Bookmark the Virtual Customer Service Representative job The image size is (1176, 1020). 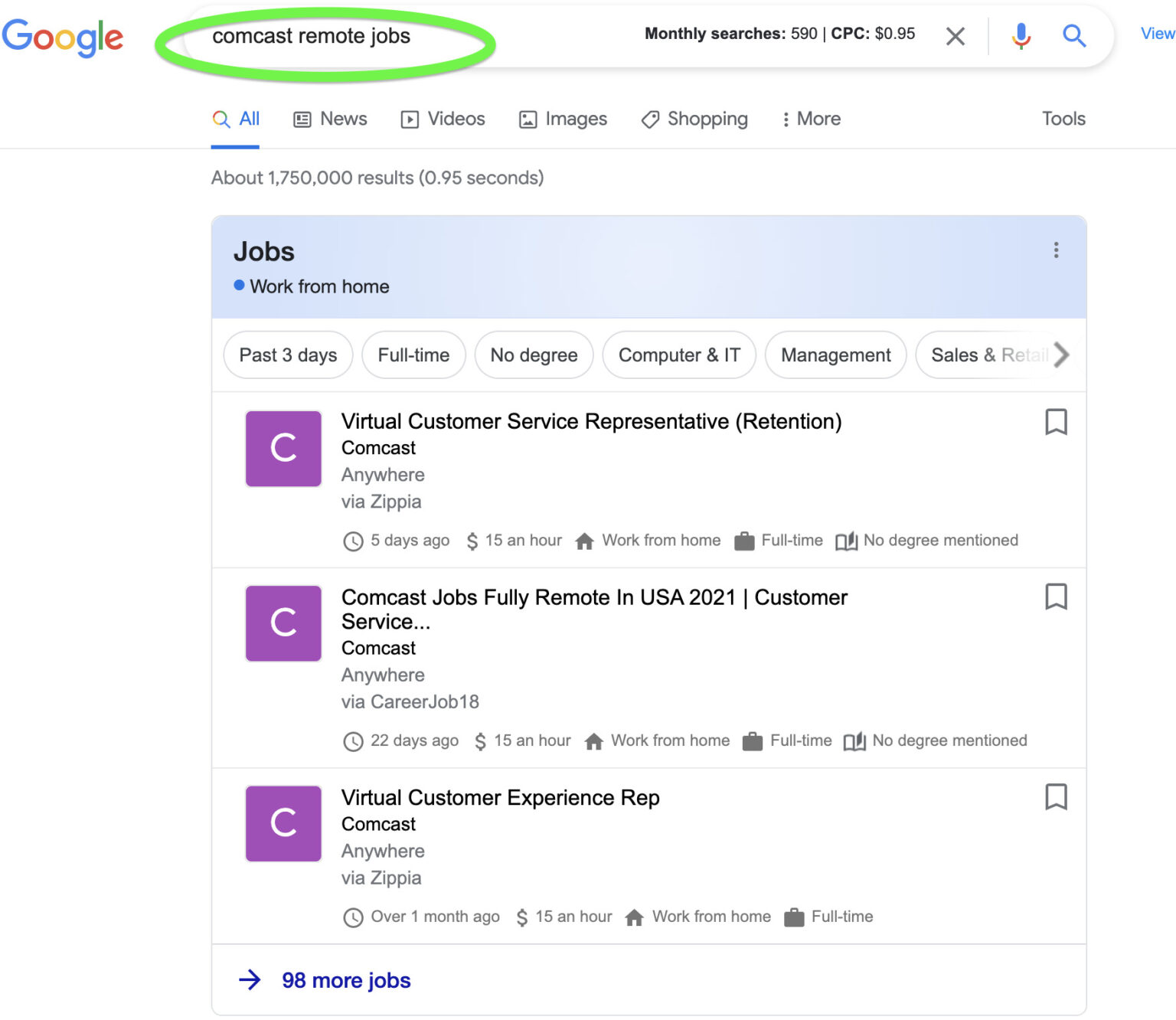(1057, 422)
